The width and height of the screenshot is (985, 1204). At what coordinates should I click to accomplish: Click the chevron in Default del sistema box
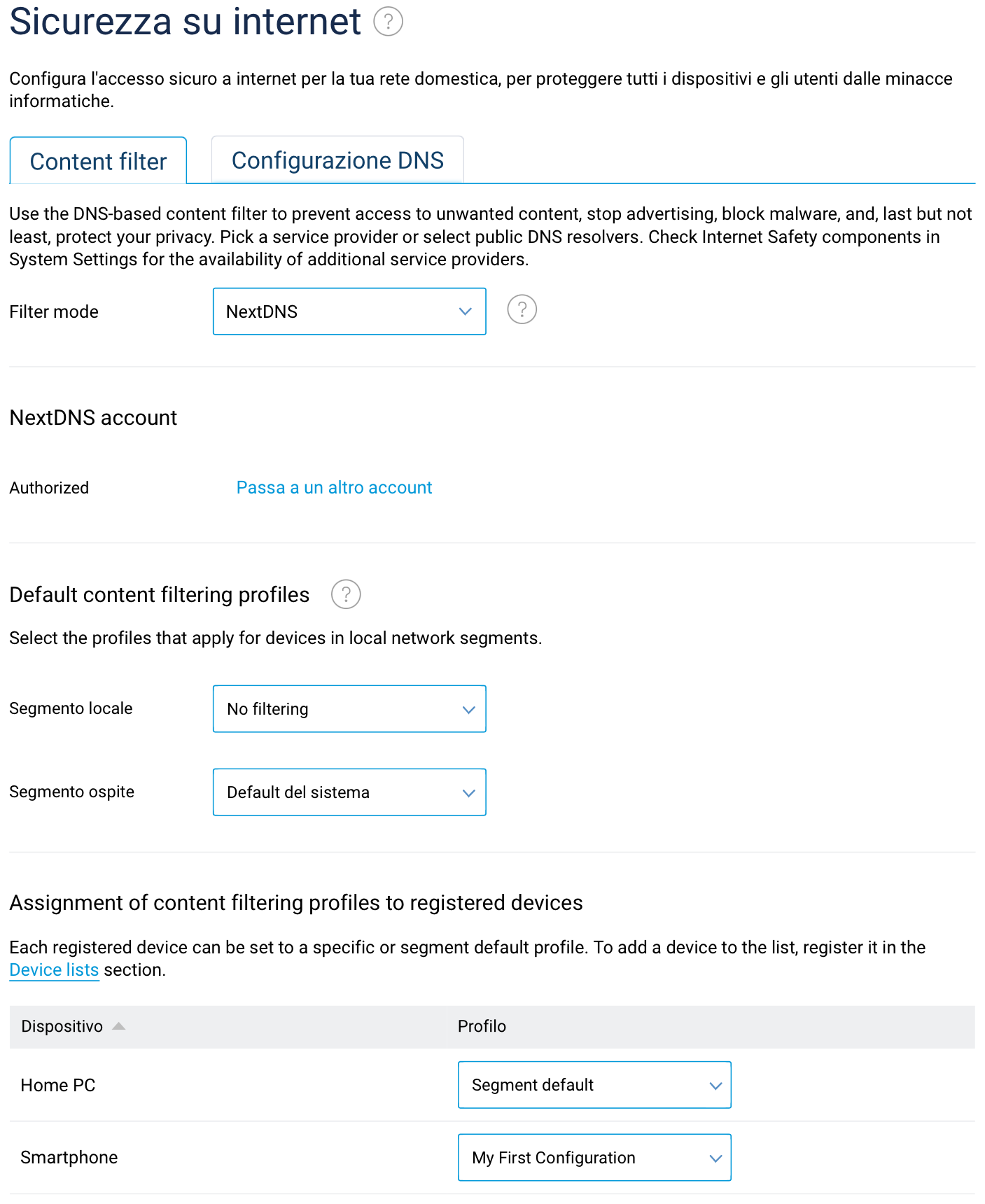coord(469,793)
